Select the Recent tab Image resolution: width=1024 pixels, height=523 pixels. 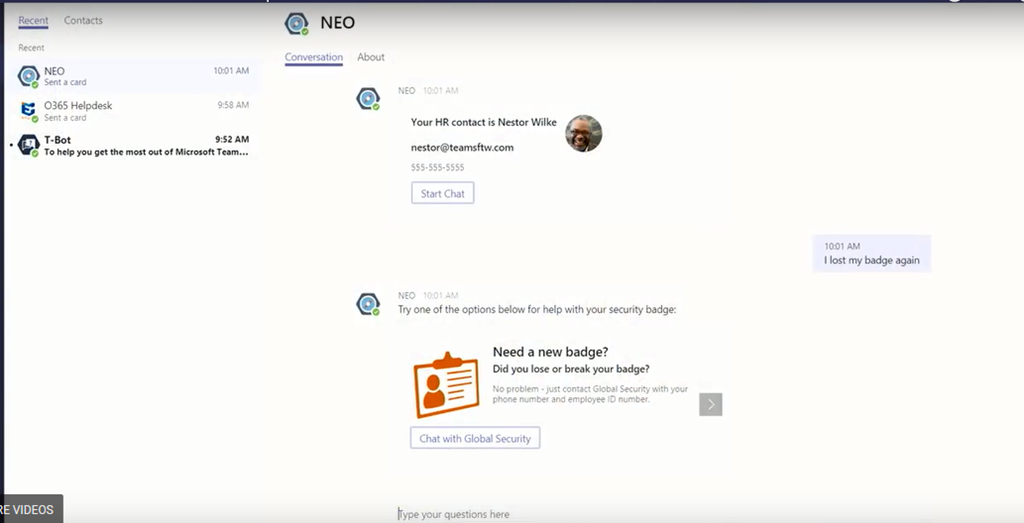tap(33, 20)
